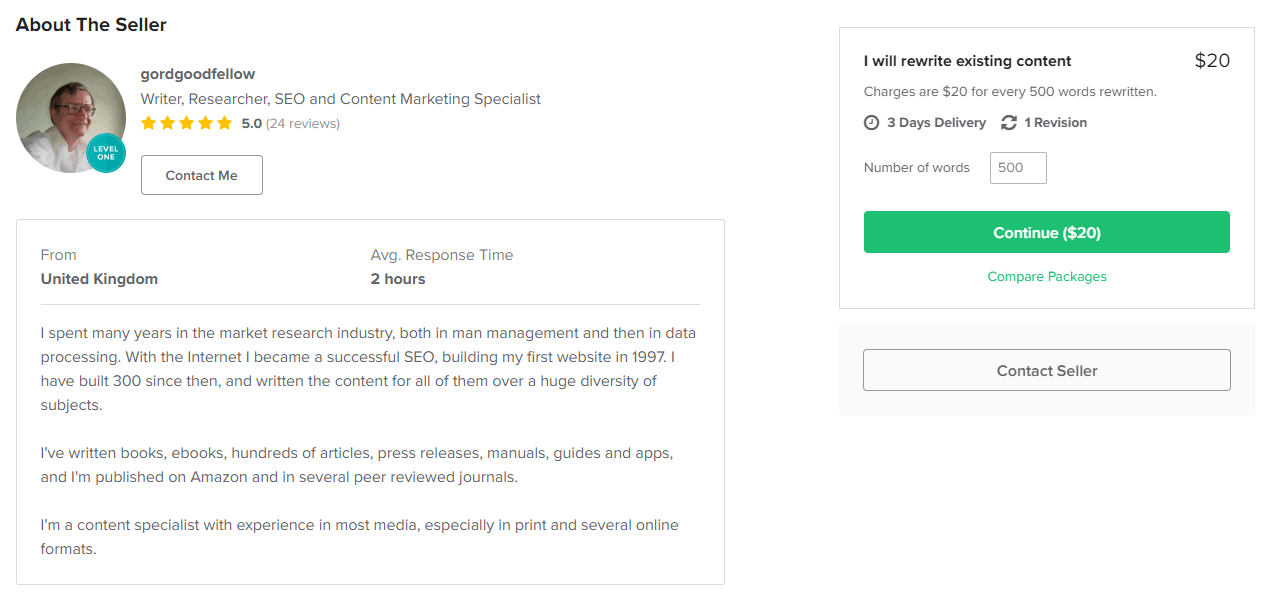Open the Compare Packages link

(1046, 277)
